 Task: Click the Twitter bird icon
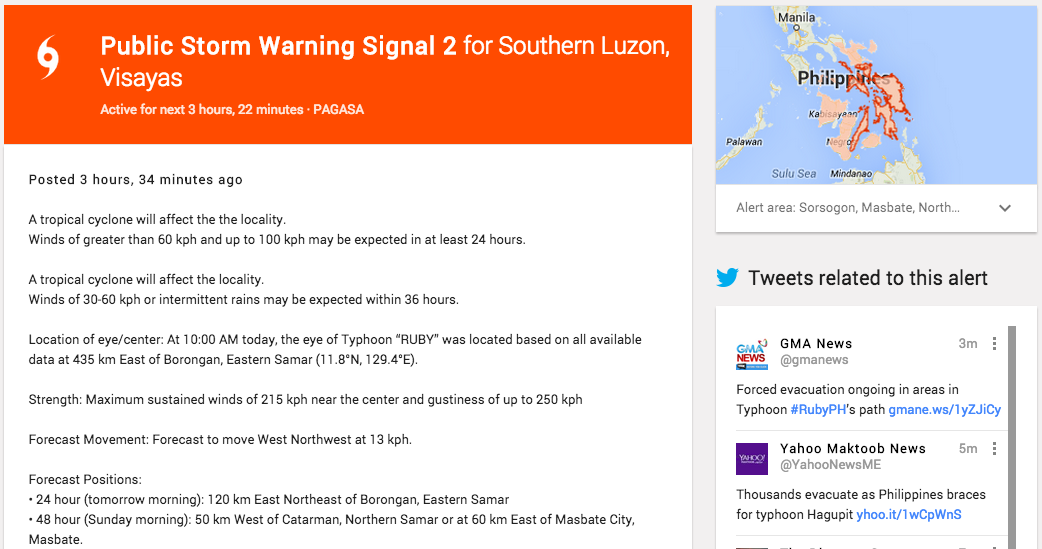728,277
